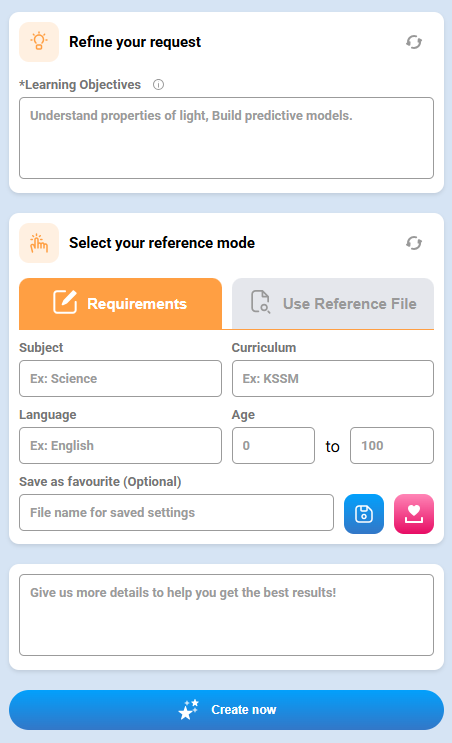Click into the Language field
452x743 pixels.
120,445
